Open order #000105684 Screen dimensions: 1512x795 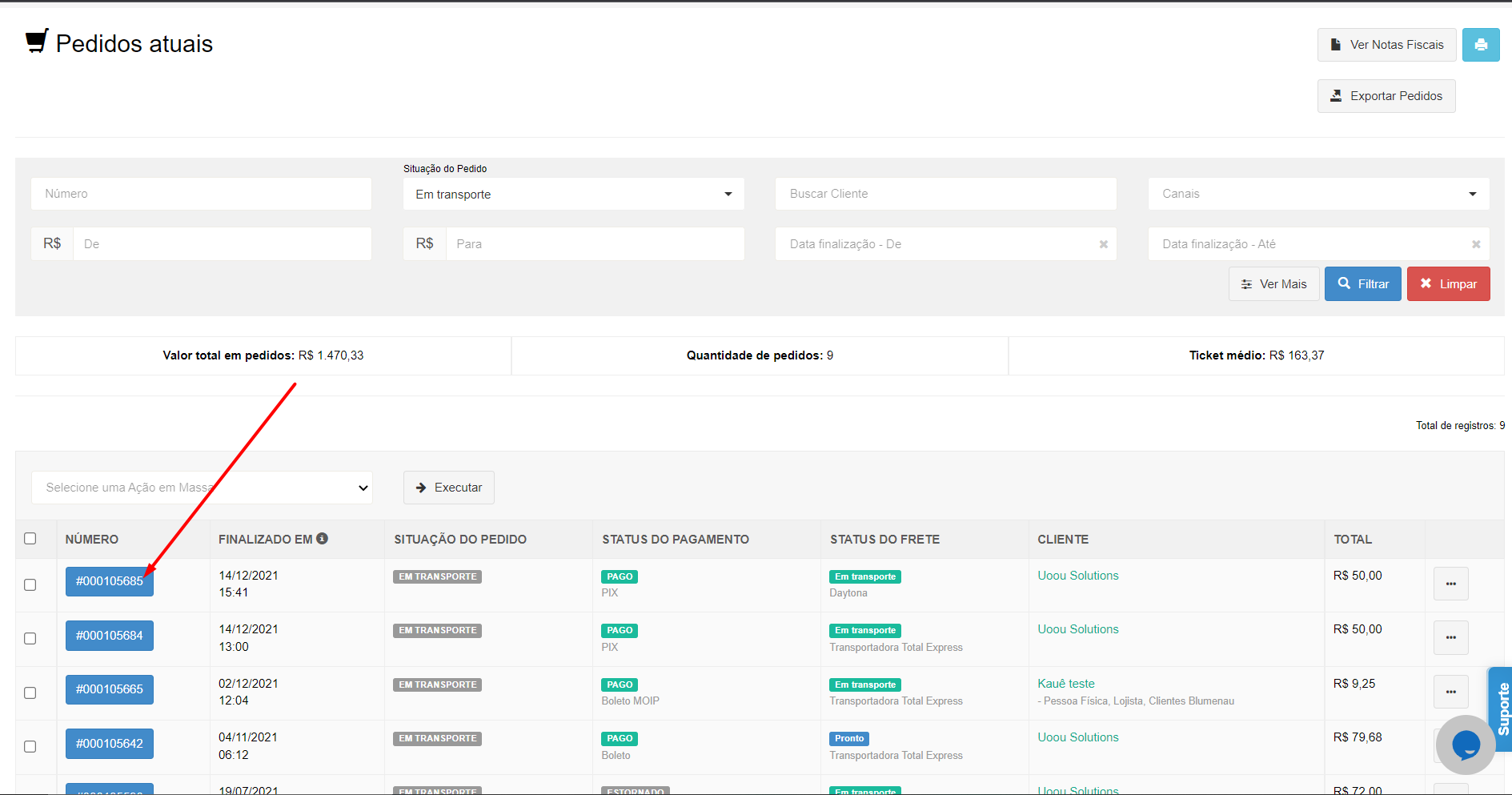click(110, 636)
